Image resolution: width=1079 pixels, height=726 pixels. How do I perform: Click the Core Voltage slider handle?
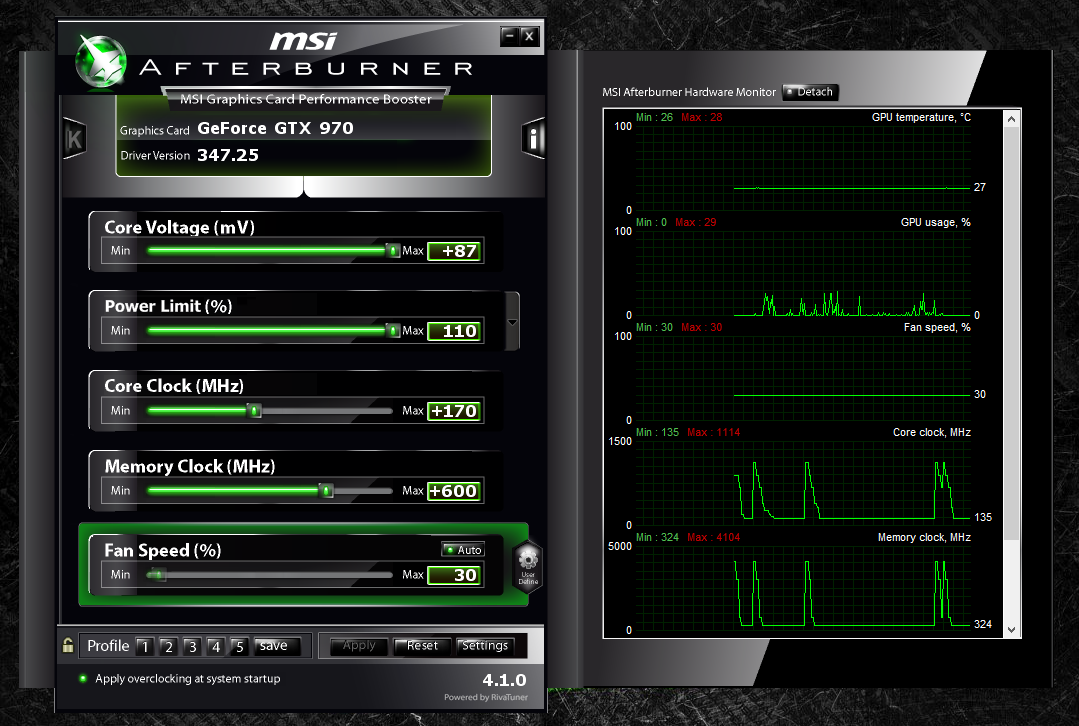click(393, 250)
